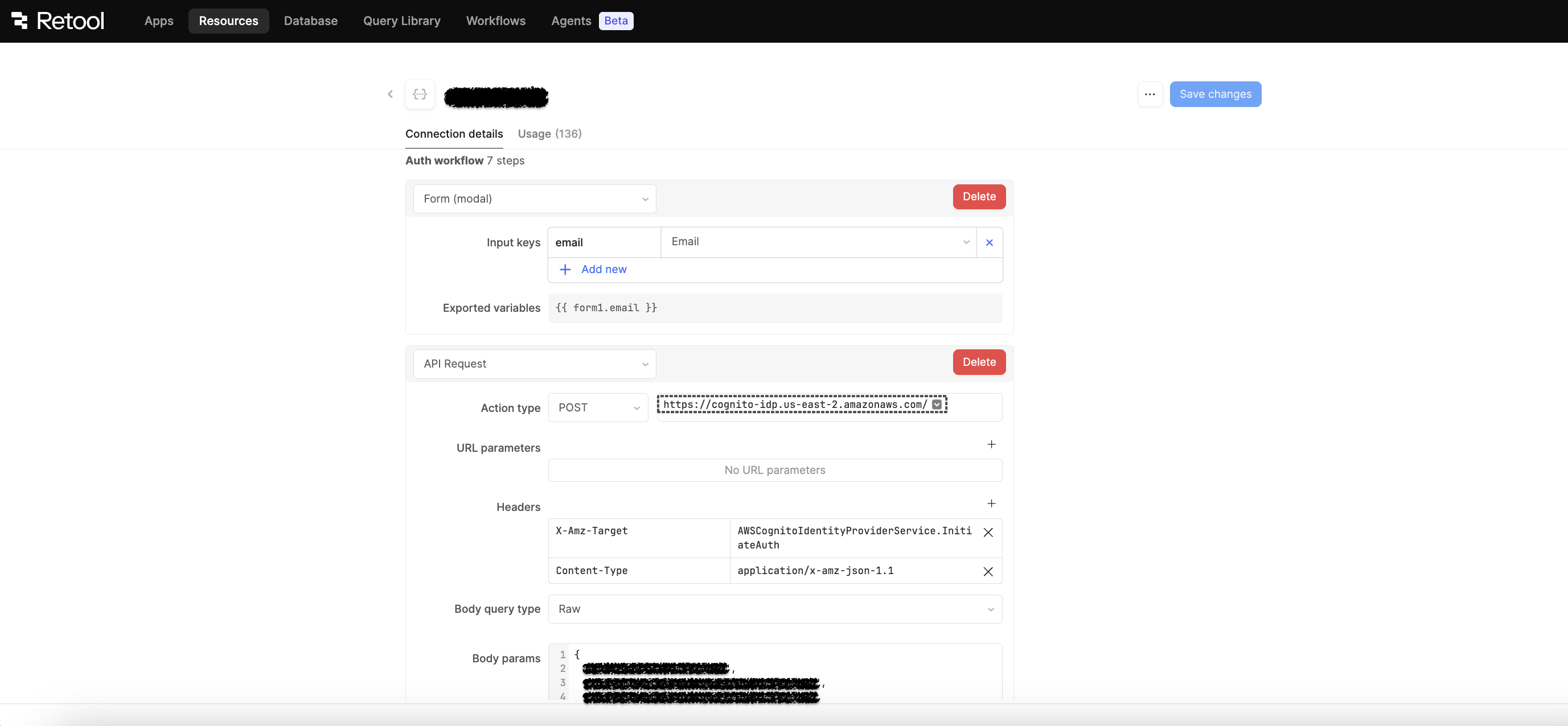Switch to the Usage (136) tab
This screenshot has width=1568, height=726.
pos(549,134)
